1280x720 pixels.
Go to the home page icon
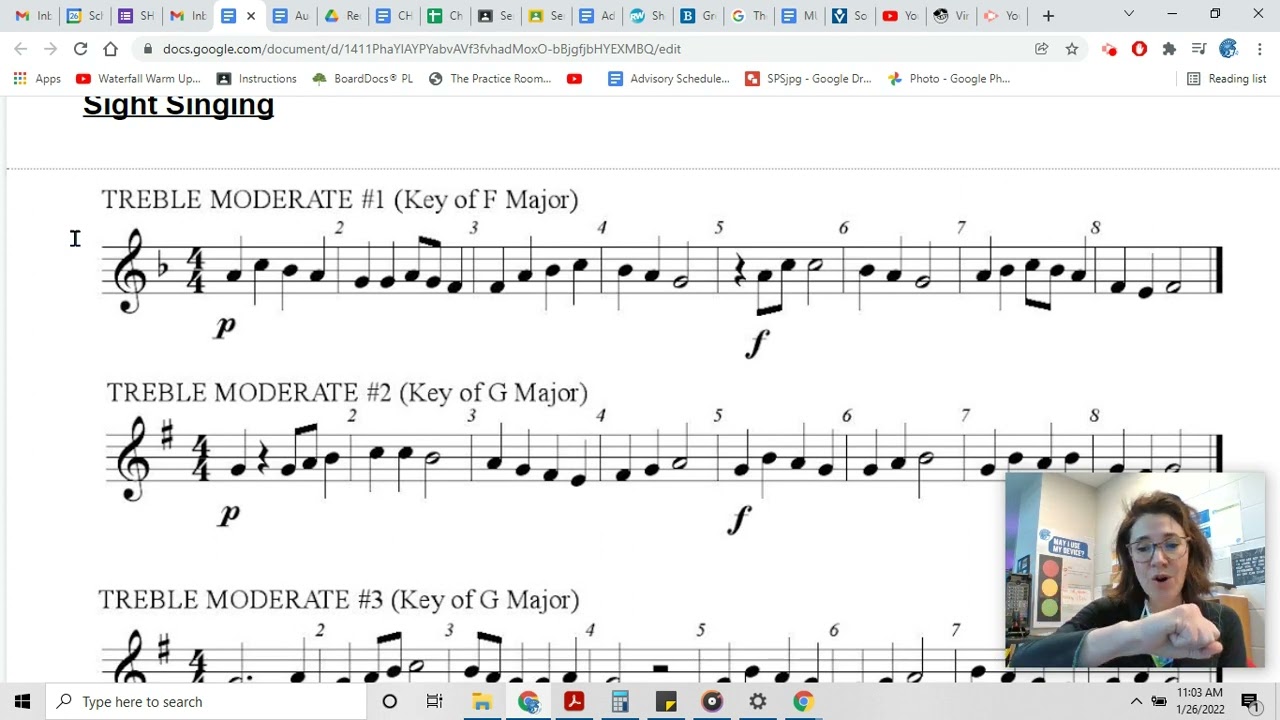(x=110, y=48)
